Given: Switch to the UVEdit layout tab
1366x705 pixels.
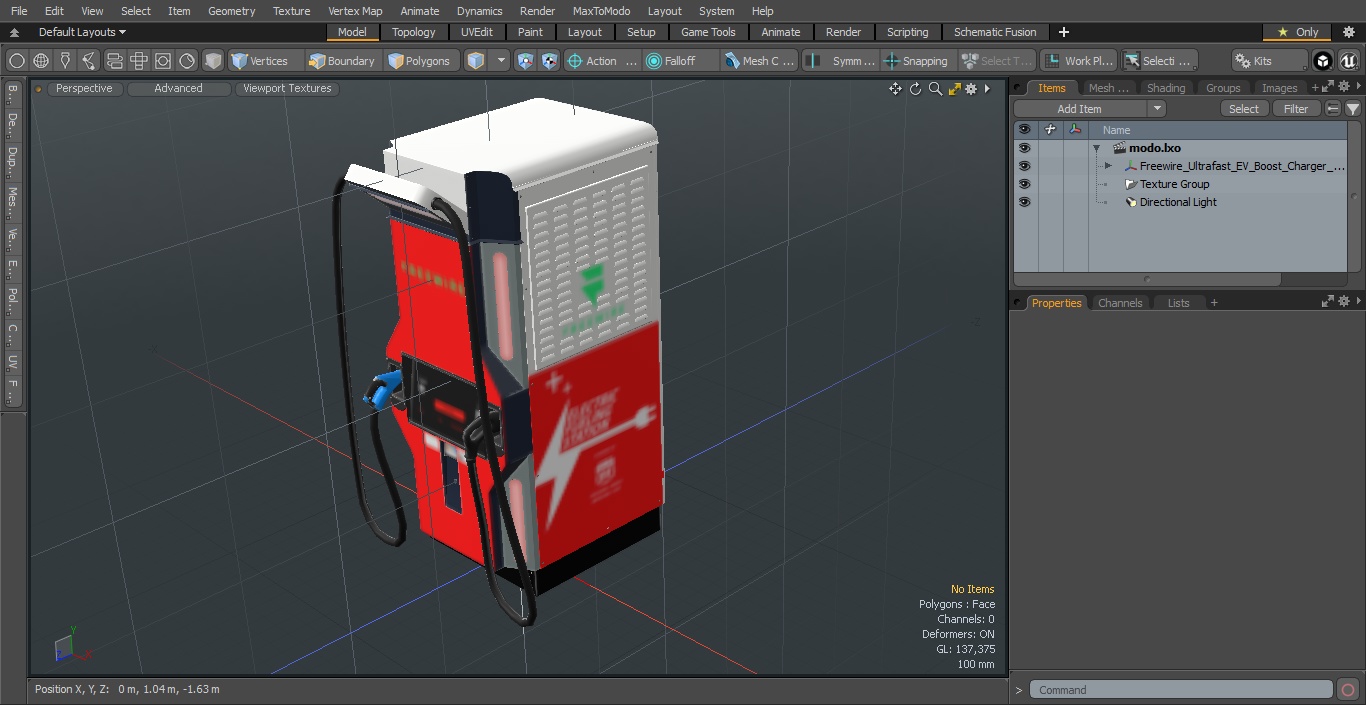Looking at the screenshot, I should (477, 32).
